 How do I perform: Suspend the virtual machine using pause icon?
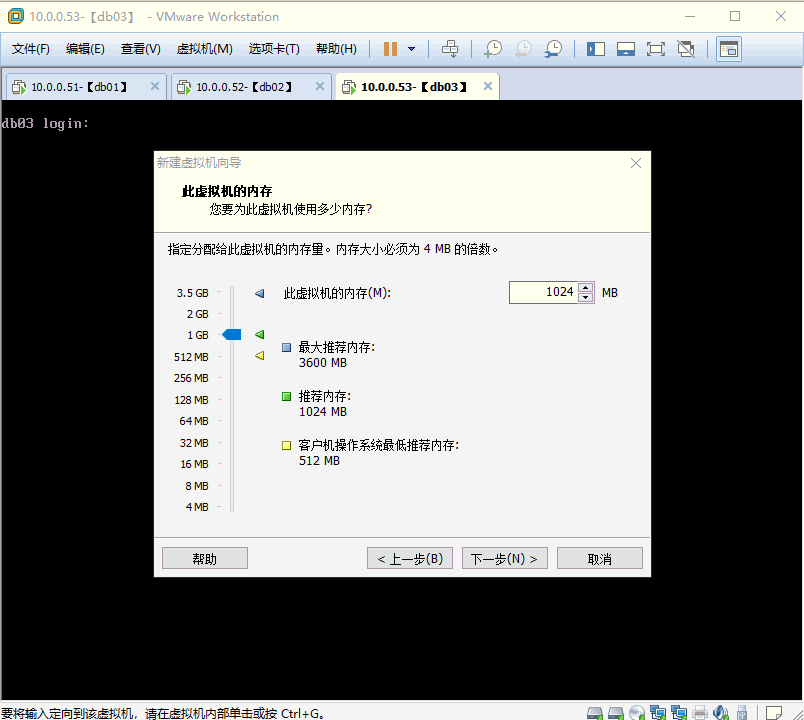click(x=388, y=48)
